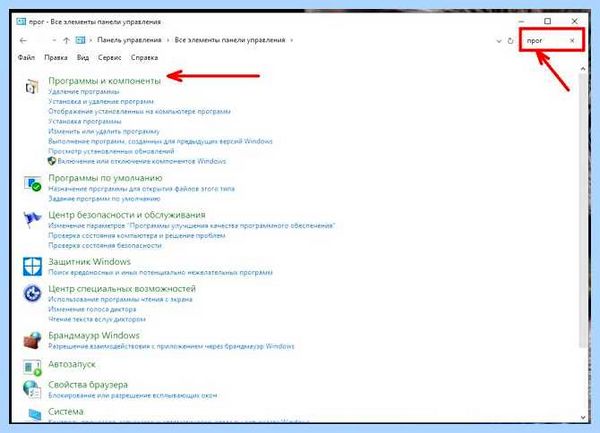Click Изменить или удалить программу link
This screenshot has width=600, height=433.
(104, 132)
